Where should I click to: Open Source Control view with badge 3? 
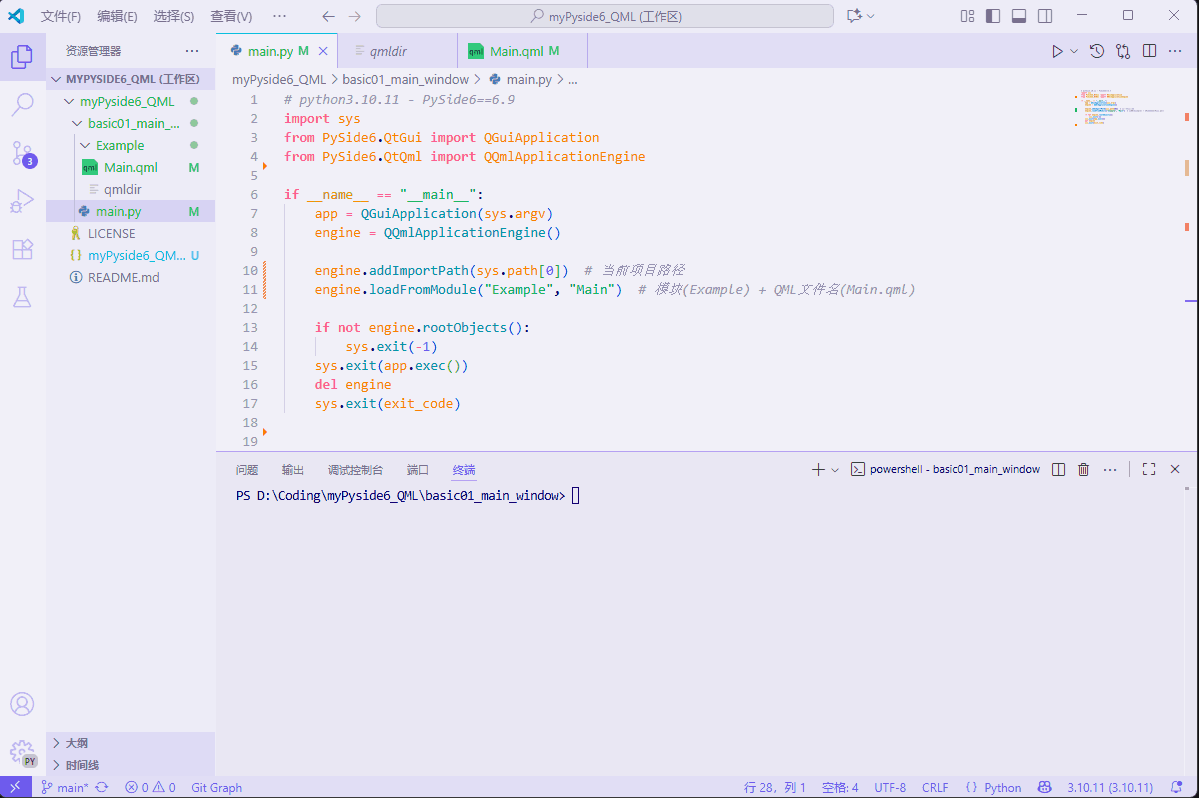(x=22, y=154)
